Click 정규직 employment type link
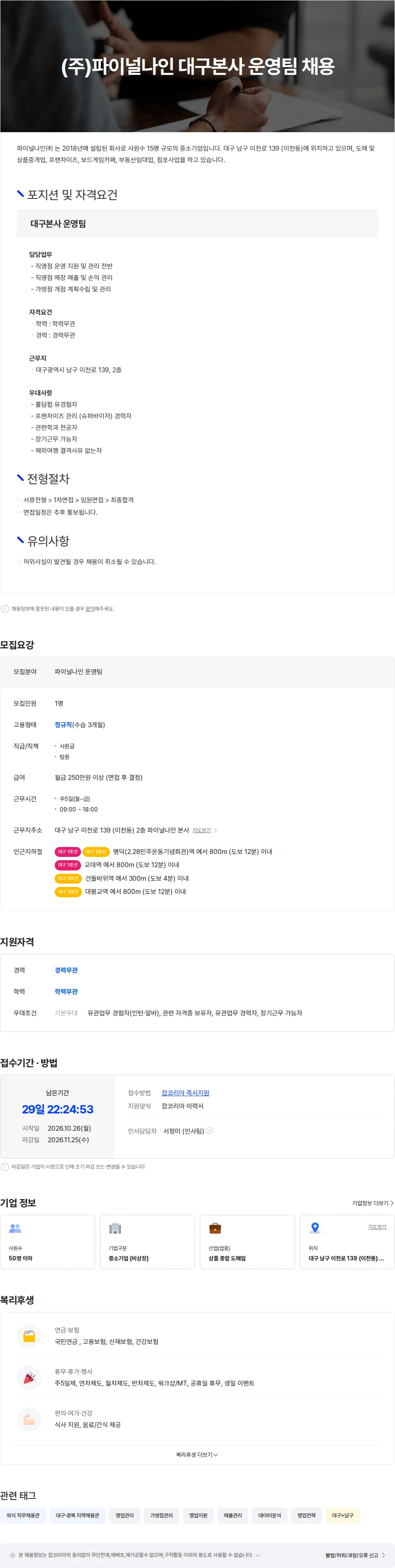Viewport: 395px width, 1568px height. 63,725
